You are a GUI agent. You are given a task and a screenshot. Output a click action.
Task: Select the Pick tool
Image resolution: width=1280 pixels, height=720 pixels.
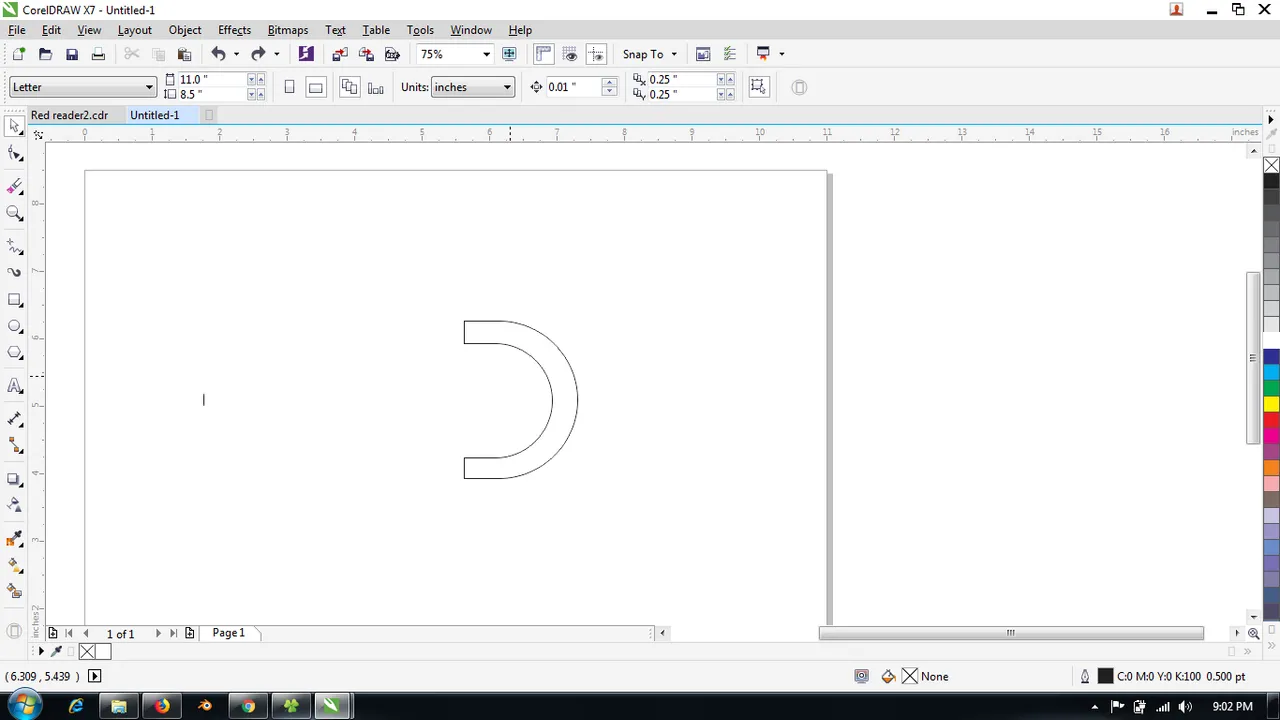[14, 127]
